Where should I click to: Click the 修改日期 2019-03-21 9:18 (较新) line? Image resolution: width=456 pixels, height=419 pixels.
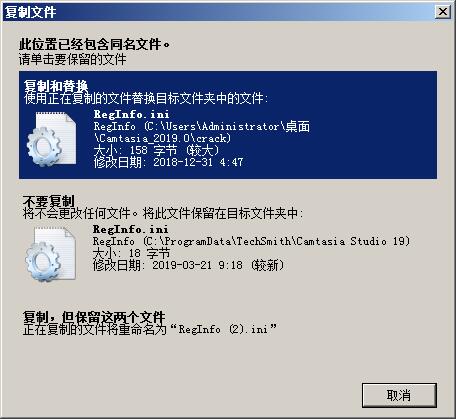[188, 265]
